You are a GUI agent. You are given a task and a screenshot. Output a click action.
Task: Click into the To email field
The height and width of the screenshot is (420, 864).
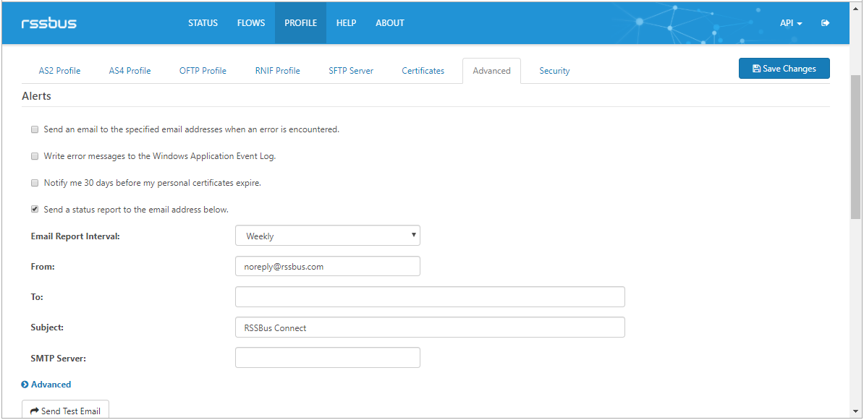tap(430, 297)
